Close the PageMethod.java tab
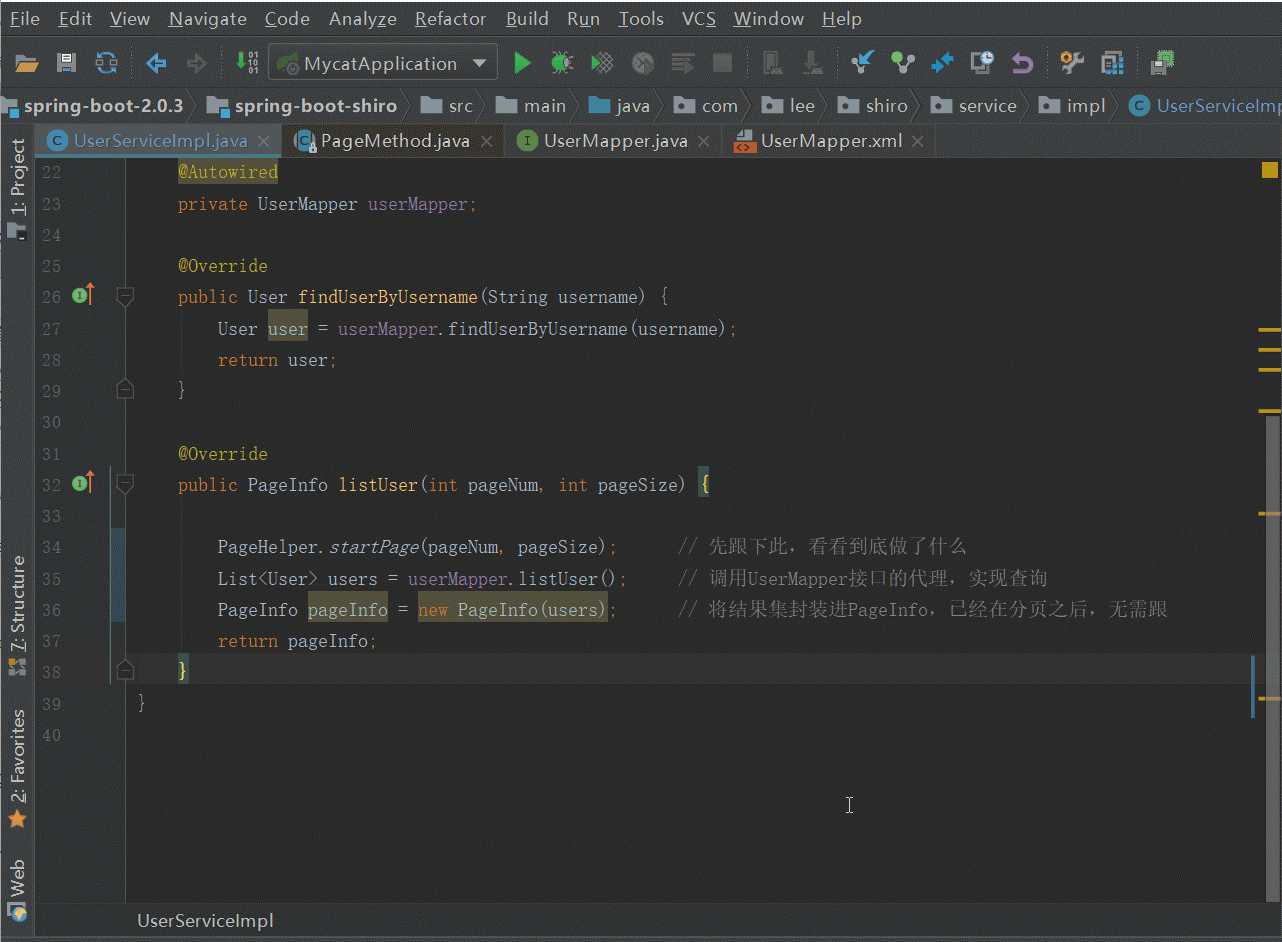1282x942 pixels. [x=487, y=142]
